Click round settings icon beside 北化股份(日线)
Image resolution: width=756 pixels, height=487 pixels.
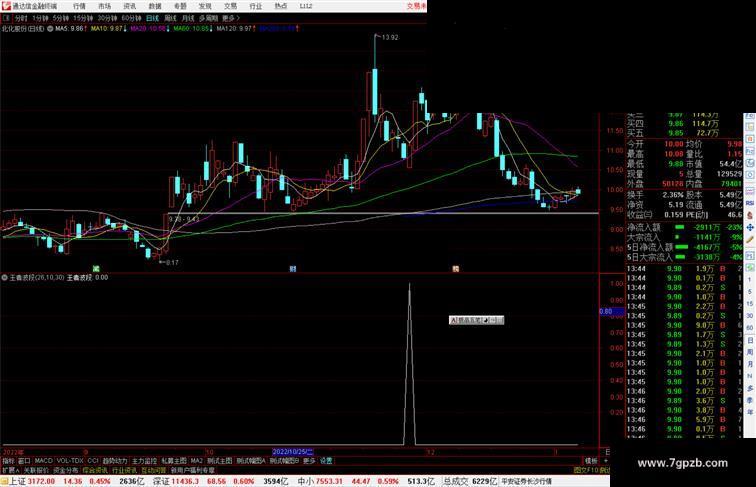pyautogui.click(x=50, y=29)
